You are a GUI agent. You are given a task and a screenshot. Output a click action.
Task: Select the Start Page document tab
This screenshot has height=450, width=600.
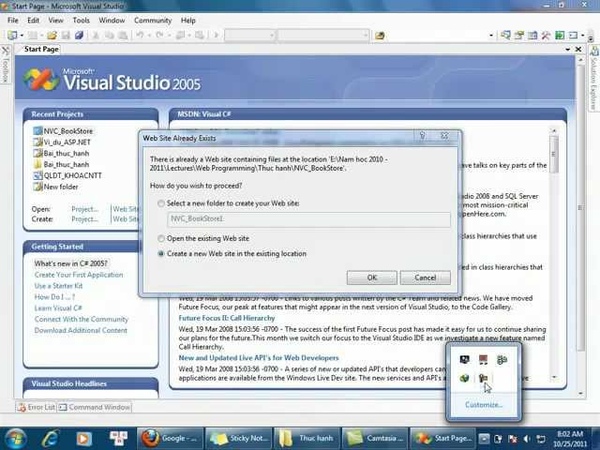(x=41, y=49)
